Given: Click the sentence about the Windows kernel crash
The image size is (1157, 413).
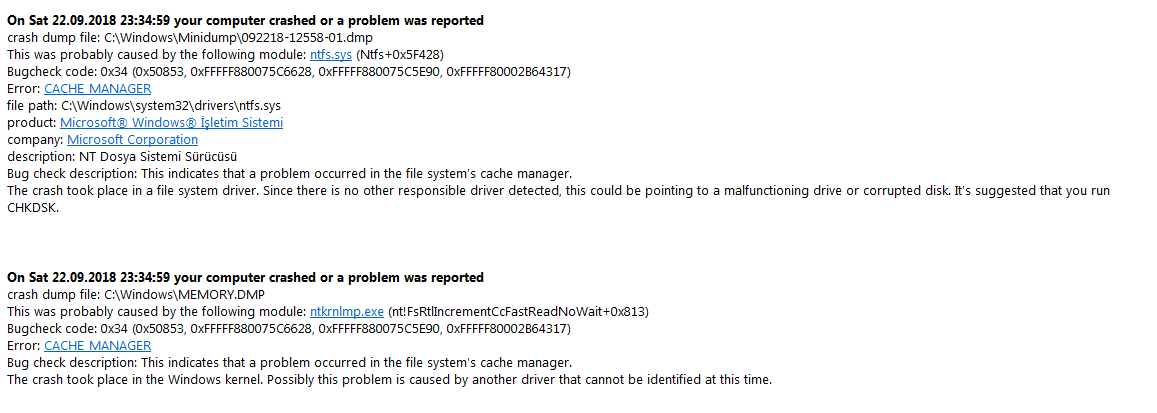Looking at the screenshot, I should (390, 380).
